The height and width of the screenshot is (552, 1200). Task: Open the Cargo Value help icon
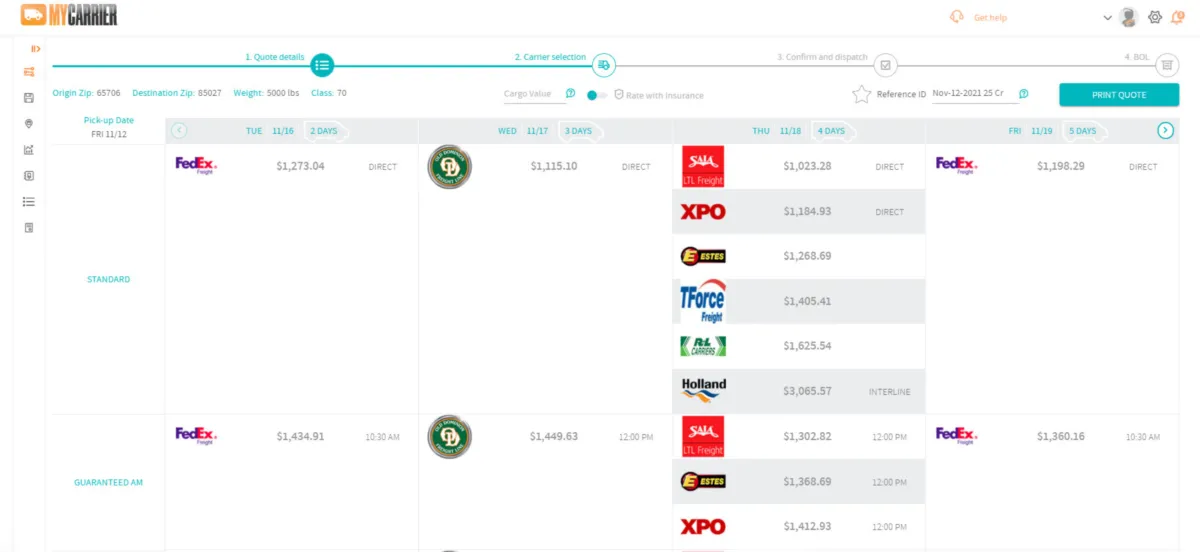point(570,93)
